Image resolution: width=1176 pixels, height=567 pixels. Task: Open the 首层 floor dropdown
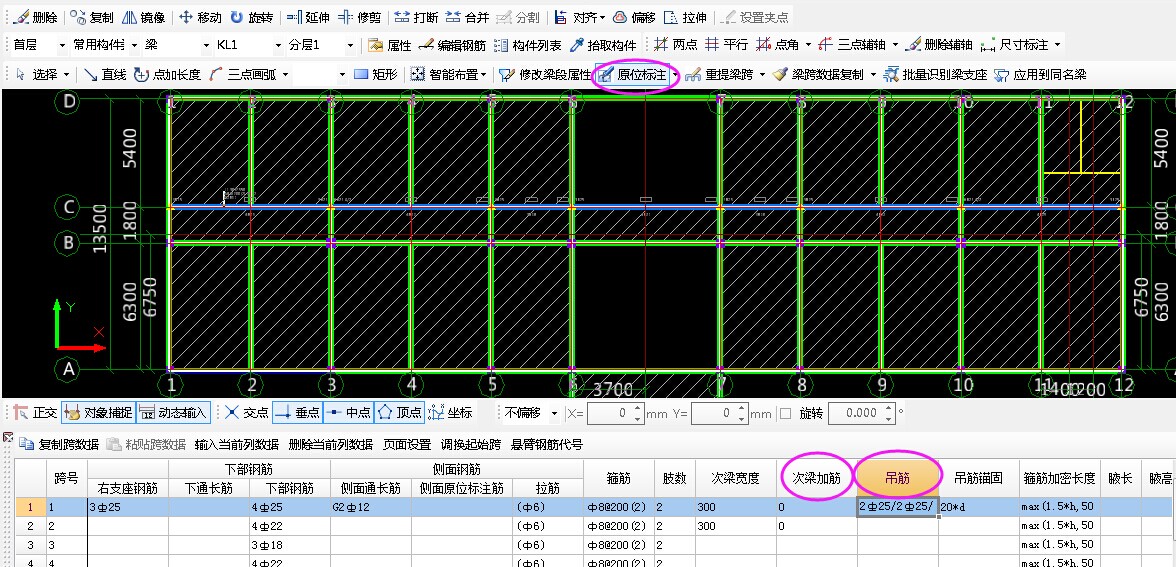pyautogui.click(x=39, y=45)
